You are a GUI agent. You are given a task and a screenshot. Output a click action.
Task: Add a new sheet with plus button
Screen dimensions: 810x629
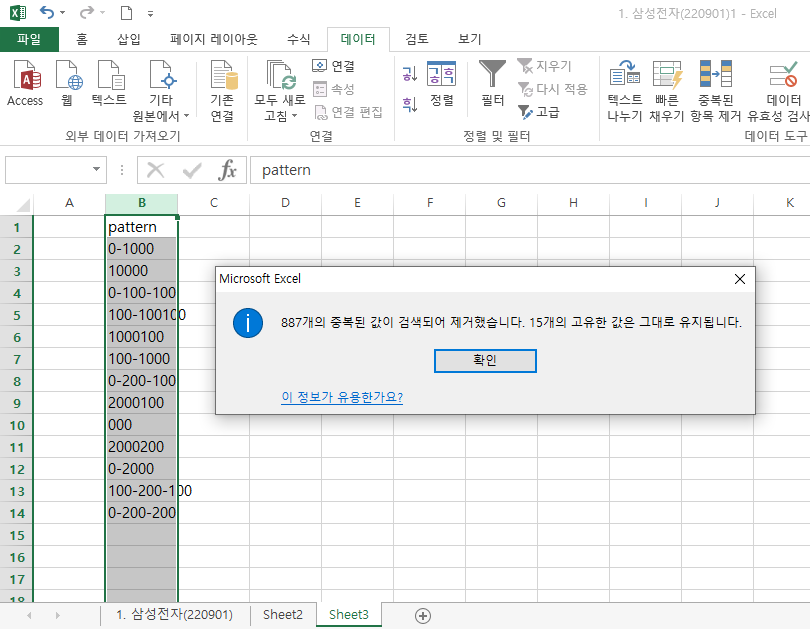pos(423,616)
